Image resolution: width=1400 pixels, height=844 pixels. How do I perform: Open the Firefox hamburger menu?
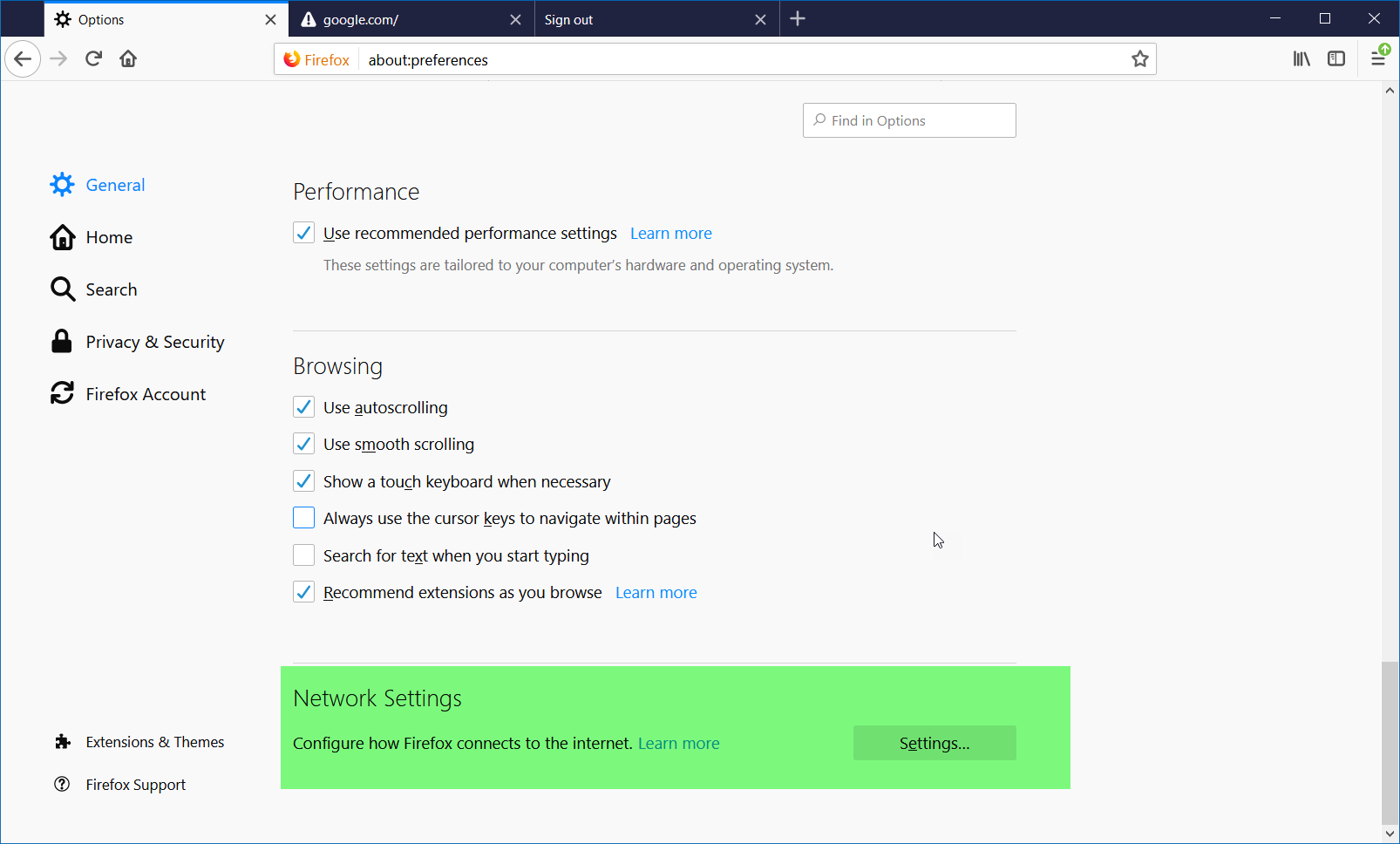pyautogui.click(x=1378, y=58)
